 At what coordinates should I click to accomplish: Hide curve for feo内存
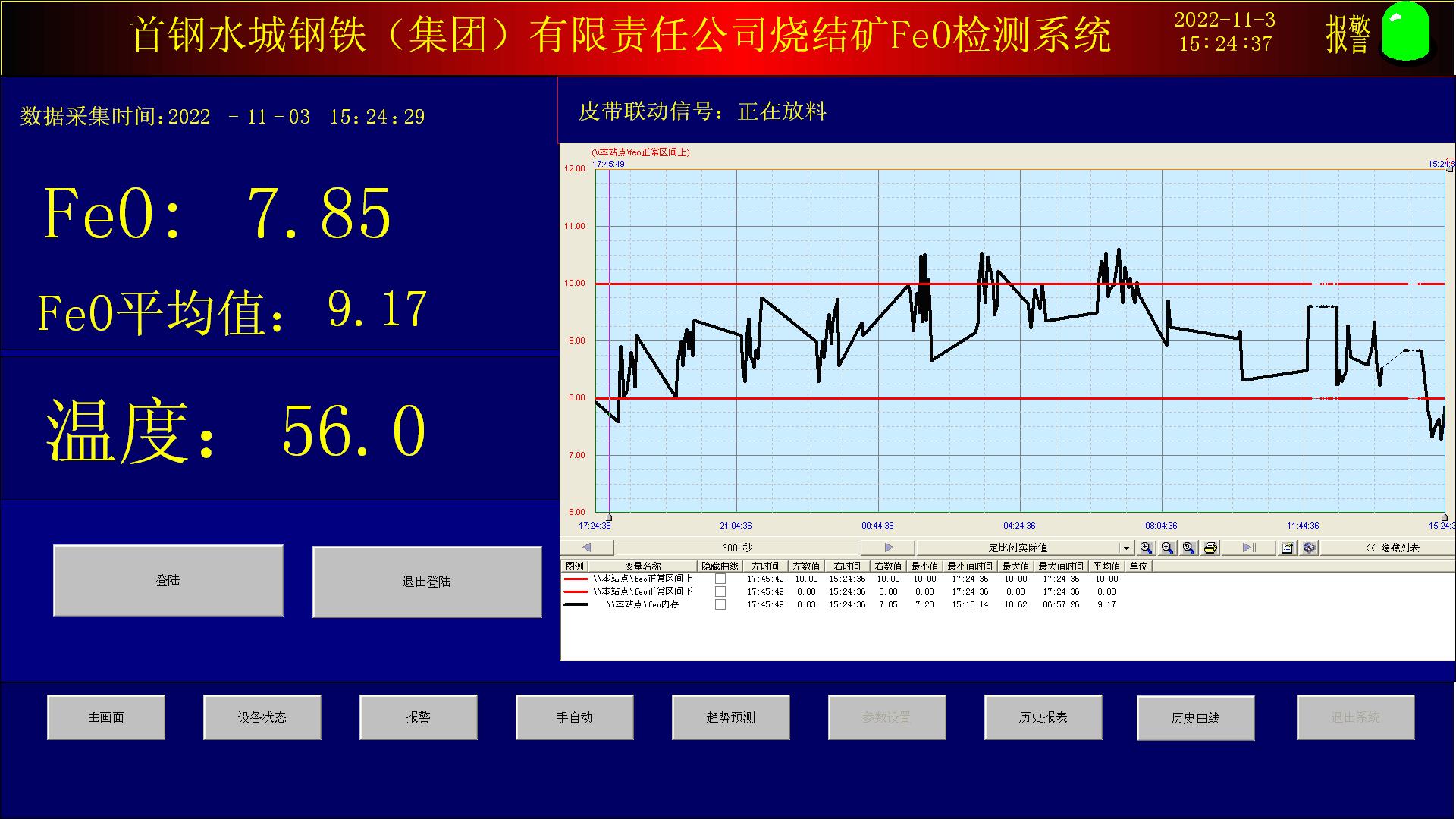tap(720, 604)
